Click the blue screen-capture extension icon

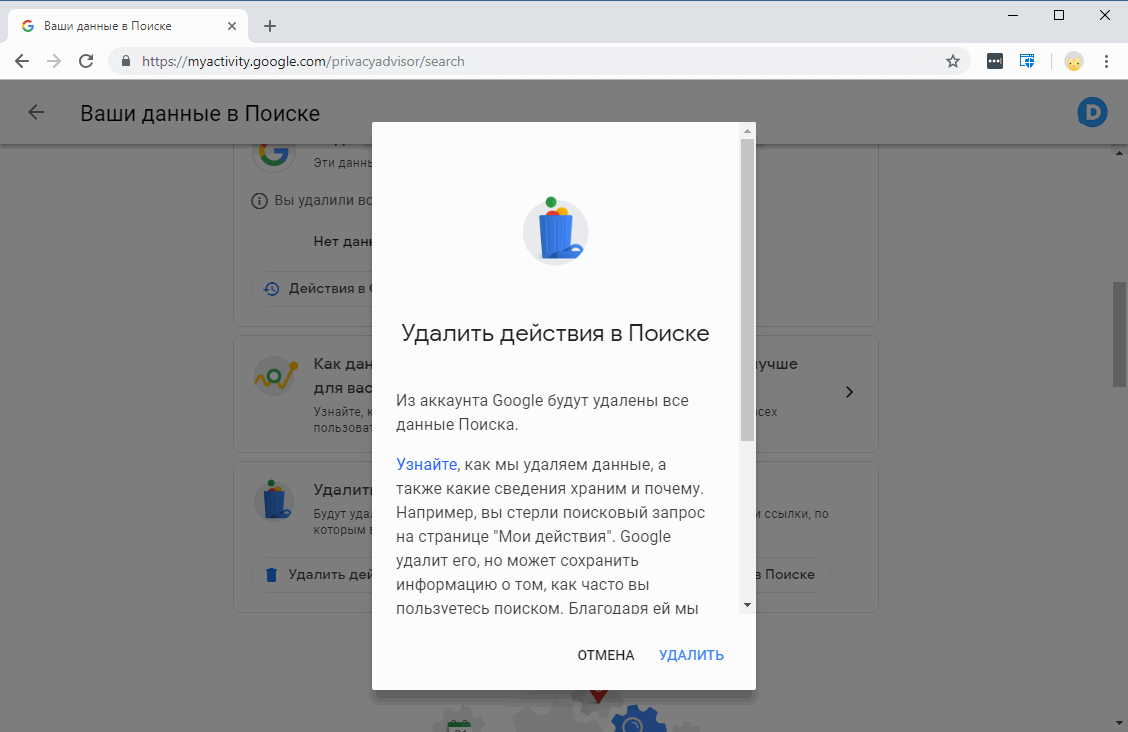pyautogui.click(x=1027, y=61)
